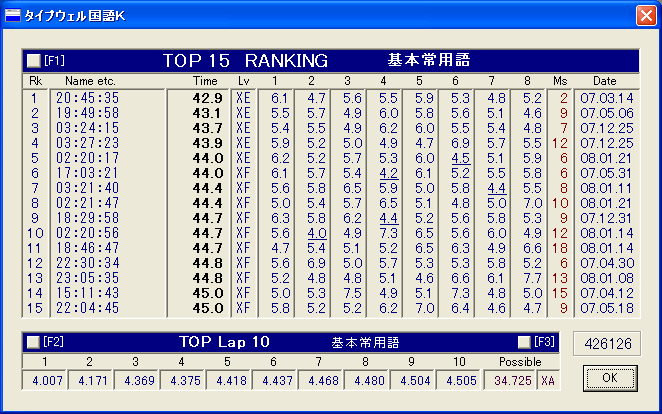662x414 pixels.
Task: Click the Lv column header
Action: click(x=244, y=81)
